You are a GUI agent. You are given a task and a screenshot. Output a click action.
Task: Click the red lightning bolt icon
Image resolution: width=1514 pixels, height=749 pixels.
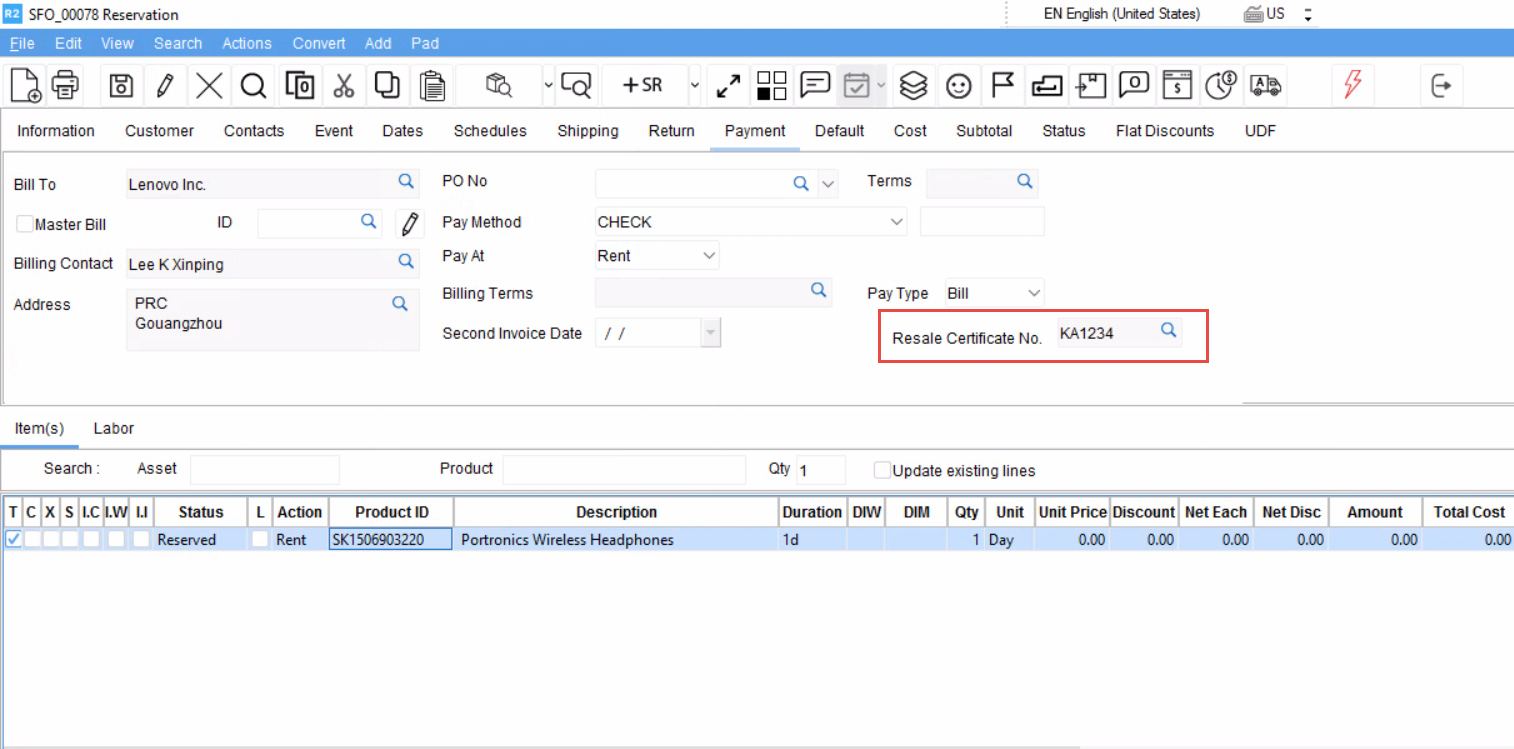[x=1352, y=86]
